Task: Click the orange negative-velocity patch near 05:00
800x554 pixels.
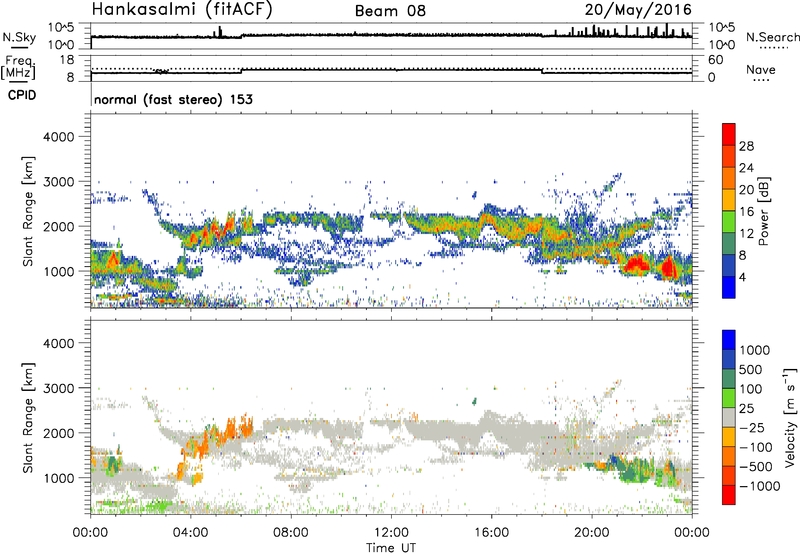Action: (x=232, y=430)
